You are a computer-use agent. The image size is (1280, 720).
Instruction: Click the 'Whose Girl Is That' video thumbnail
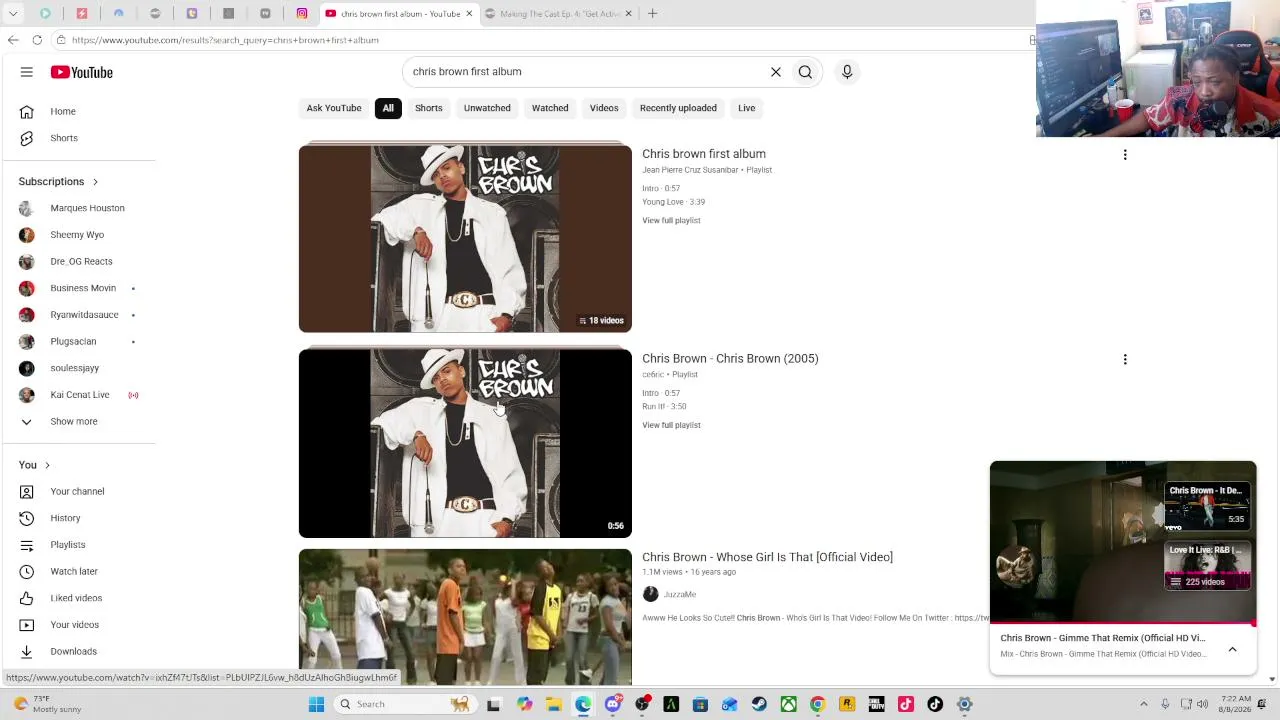[x=465, y=617]
